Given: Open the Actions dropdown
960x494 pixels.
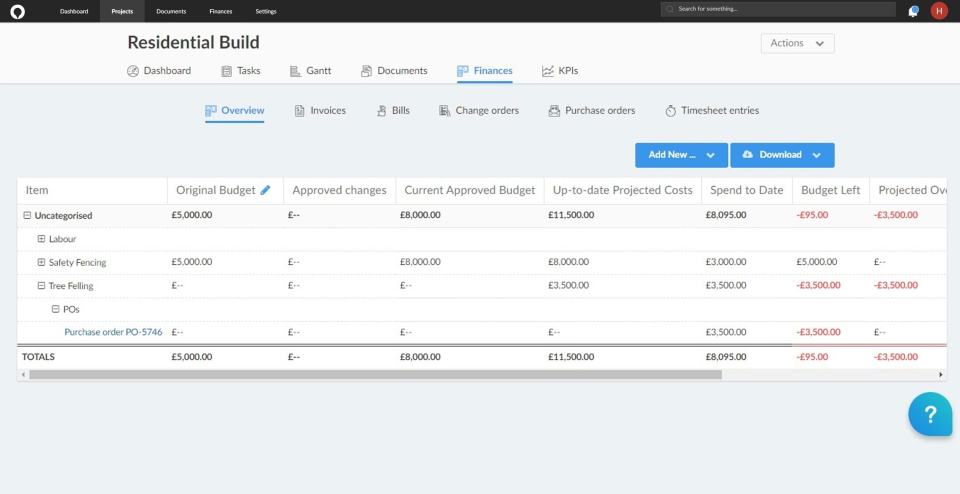Looking at the screenshot, I should 797,43.
